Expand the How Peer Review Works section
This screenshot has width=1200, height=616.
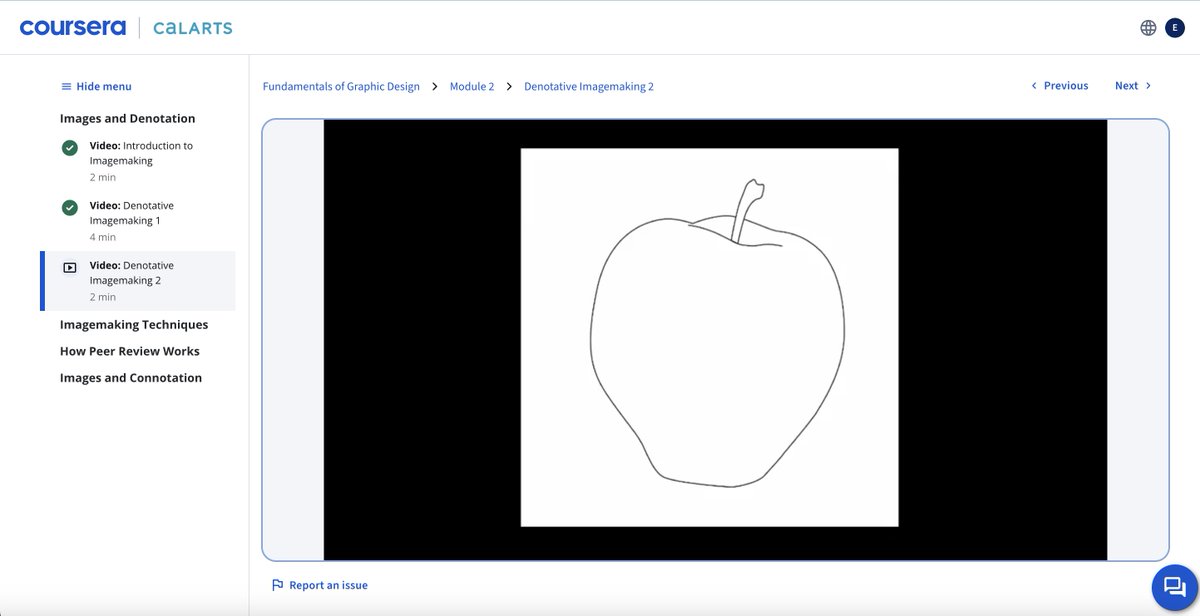pyautogui.click(x=130, y=351)
